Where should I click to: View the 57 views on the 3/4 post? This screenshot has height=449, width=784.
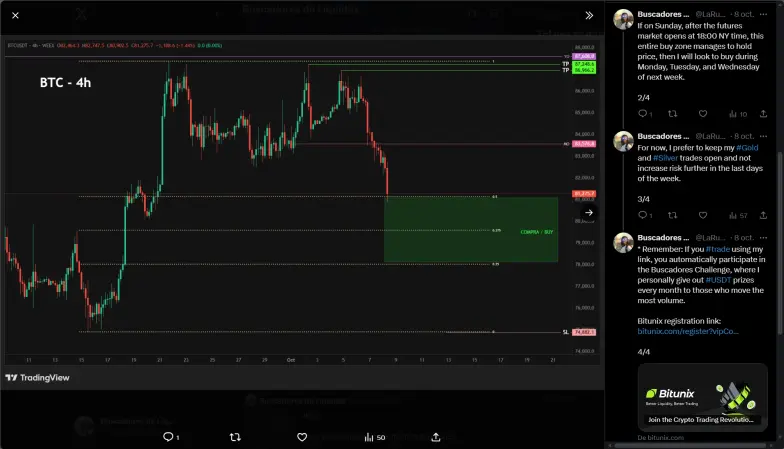[x=738, y=215]
